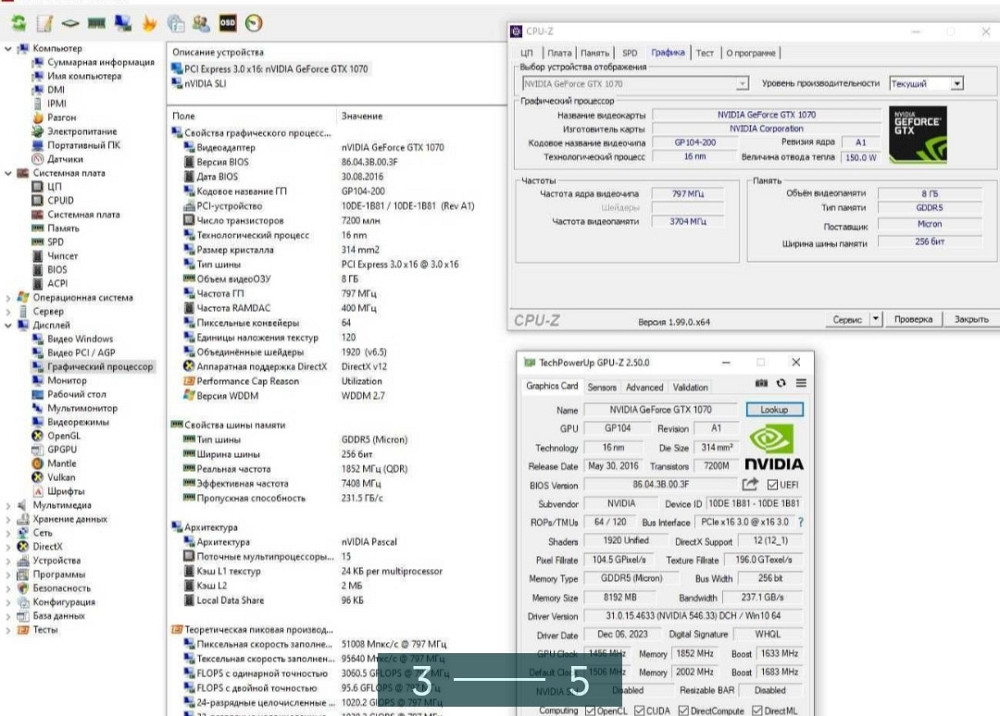Toggle the UEFI checkbox in GPU-Z
This screenshot has height=716, width=1000.
[772, 485]
